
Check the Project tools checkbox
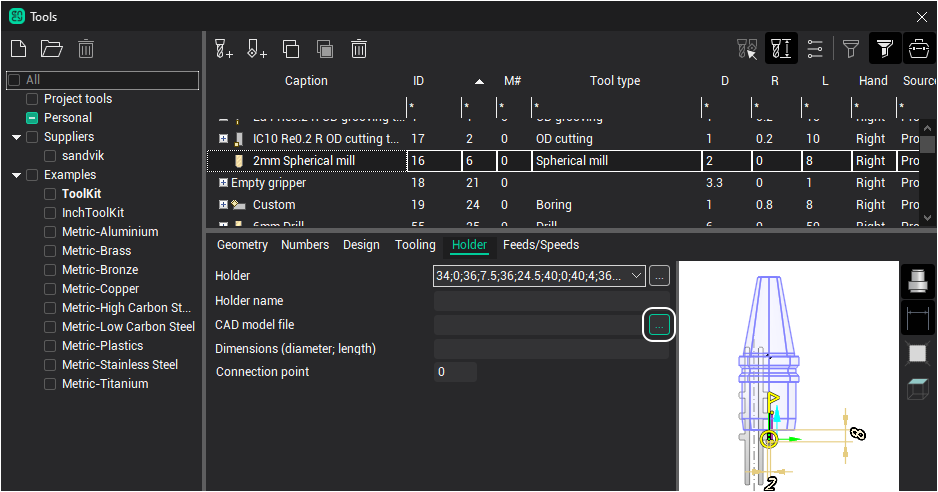(33, 99)
